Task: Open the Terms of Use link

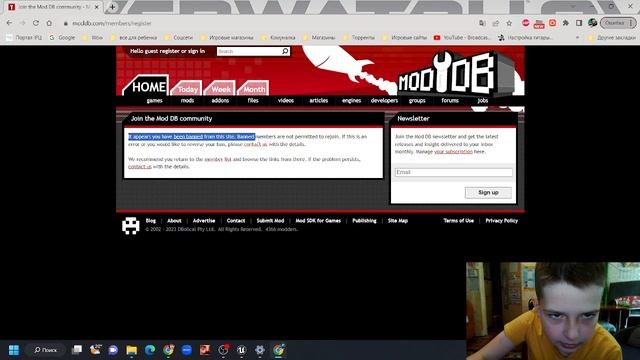Action: (458, 221)
